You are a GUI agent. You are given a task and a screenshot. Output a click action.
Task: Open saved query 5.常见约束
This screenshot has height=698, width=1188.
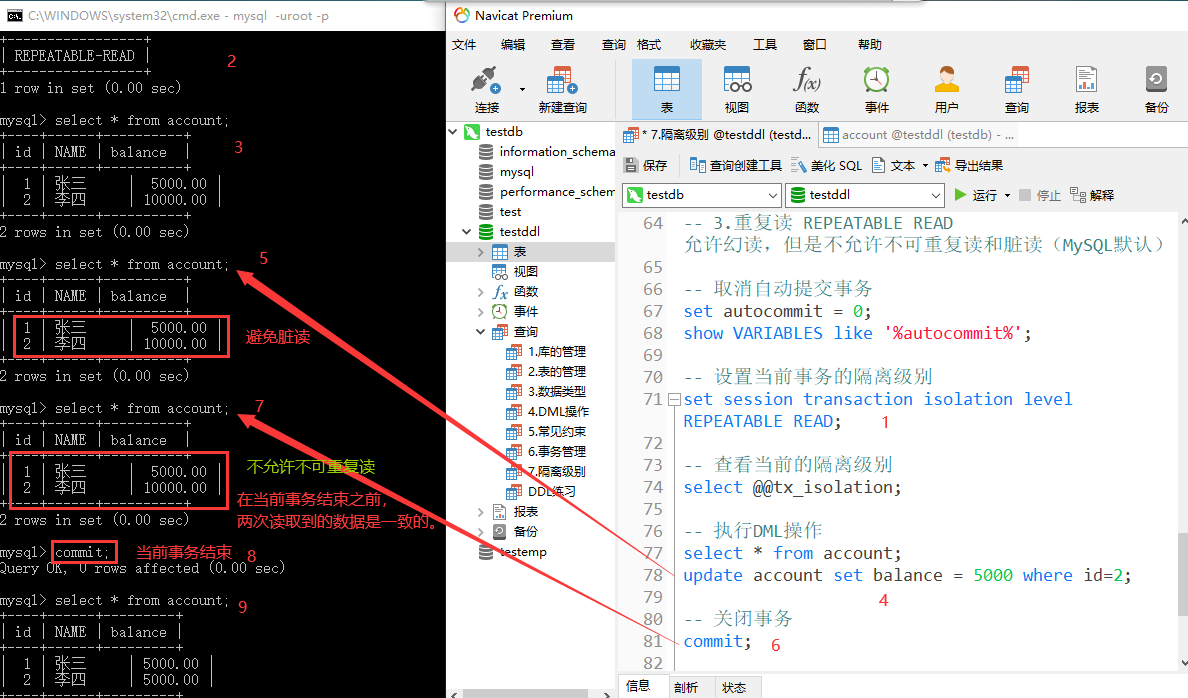point(546,431)
